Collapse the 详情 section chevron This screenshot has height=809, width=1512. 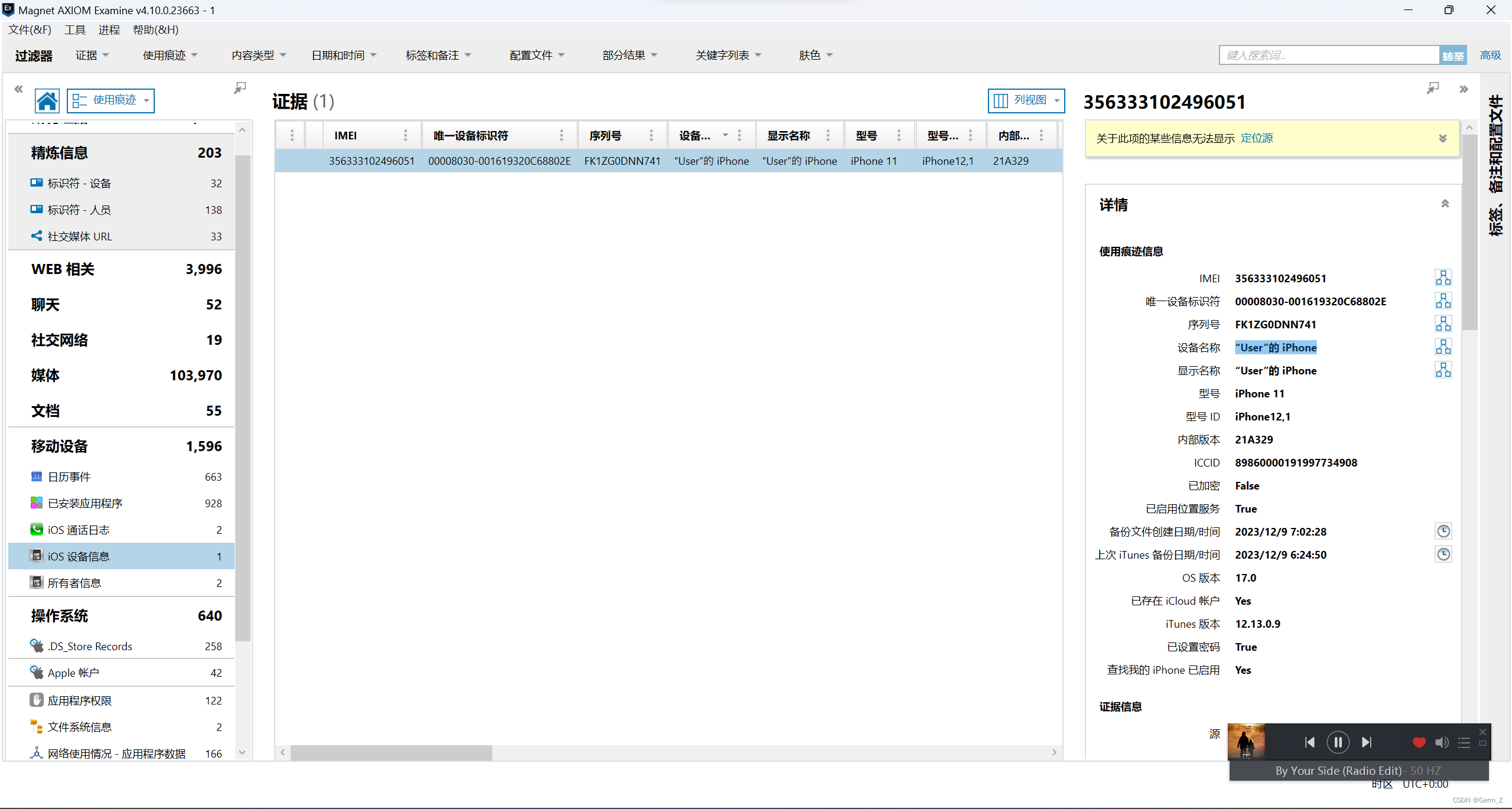[x=1445, y=204]
